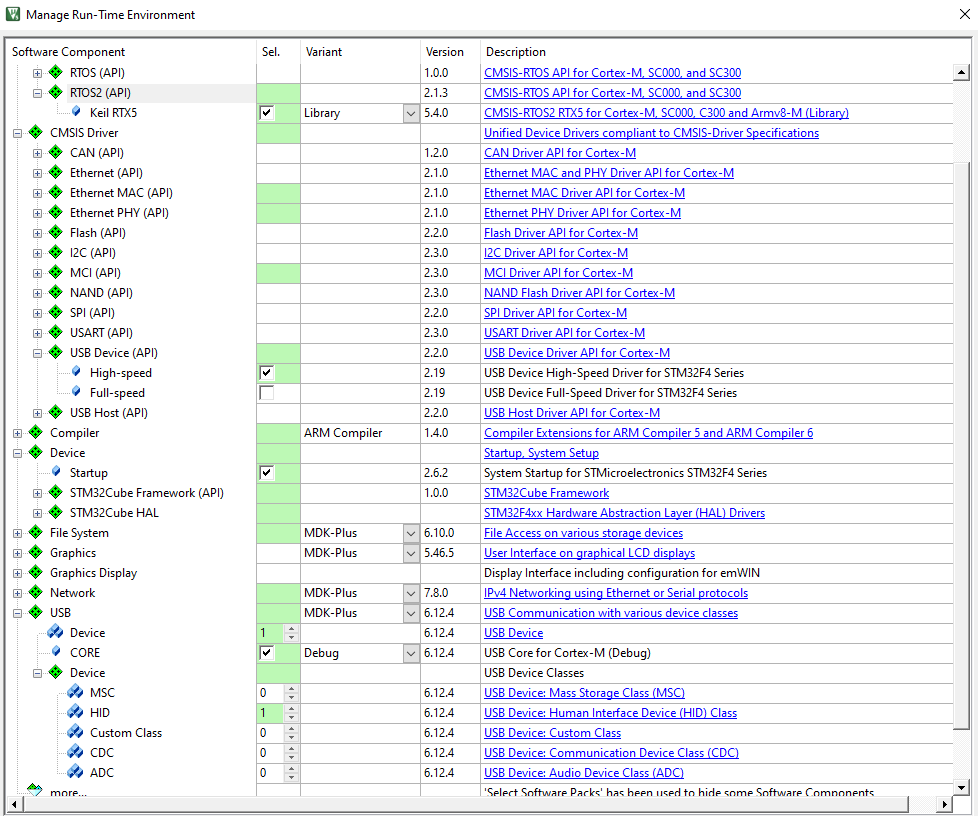Open the CMSIS-RTOS2 RTX5 description link
The width and height of the screenshot is (978, 816).
[666, 113]
